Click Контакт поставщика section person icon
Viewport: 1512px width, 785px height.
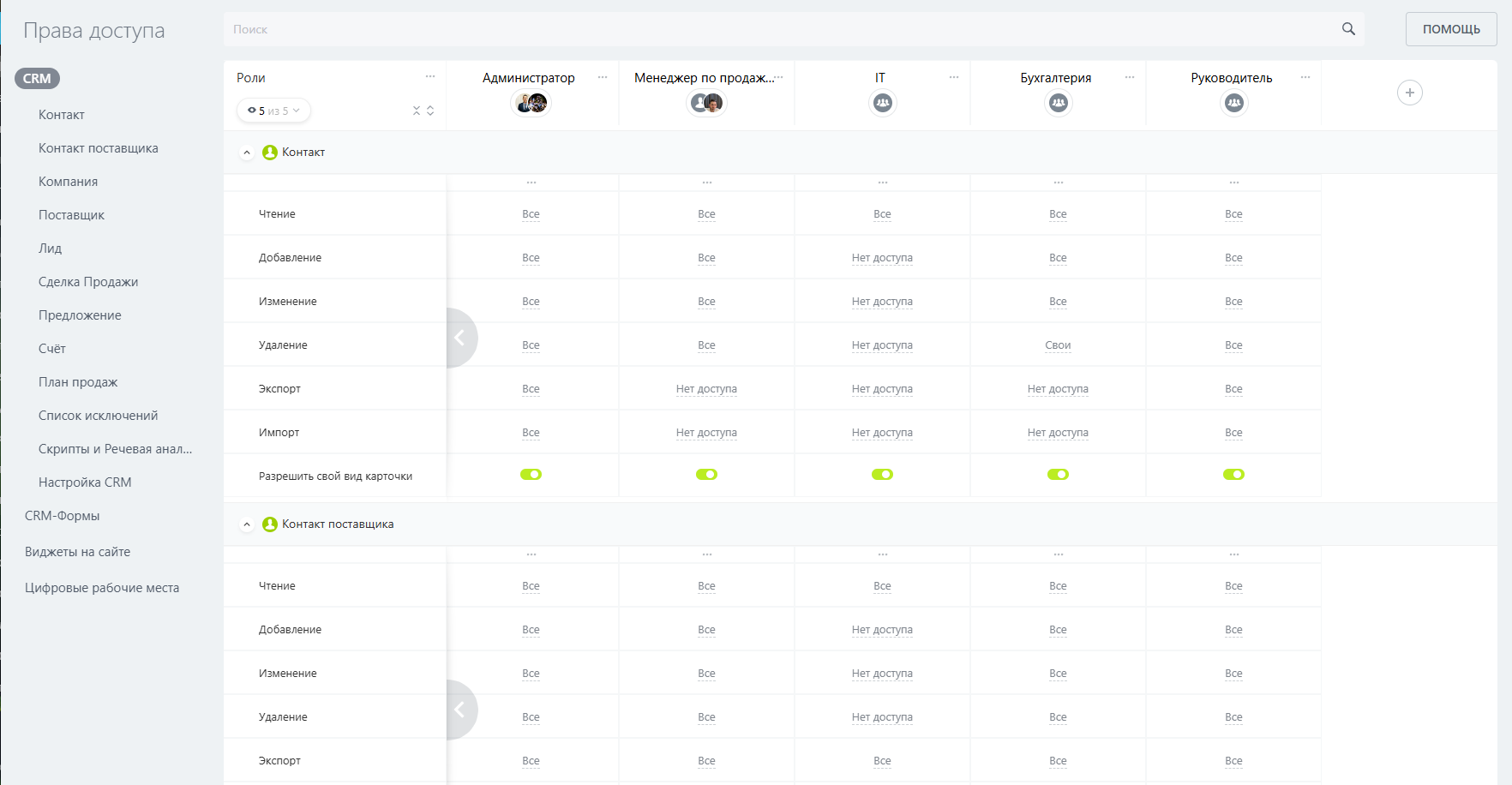[270, 524]
